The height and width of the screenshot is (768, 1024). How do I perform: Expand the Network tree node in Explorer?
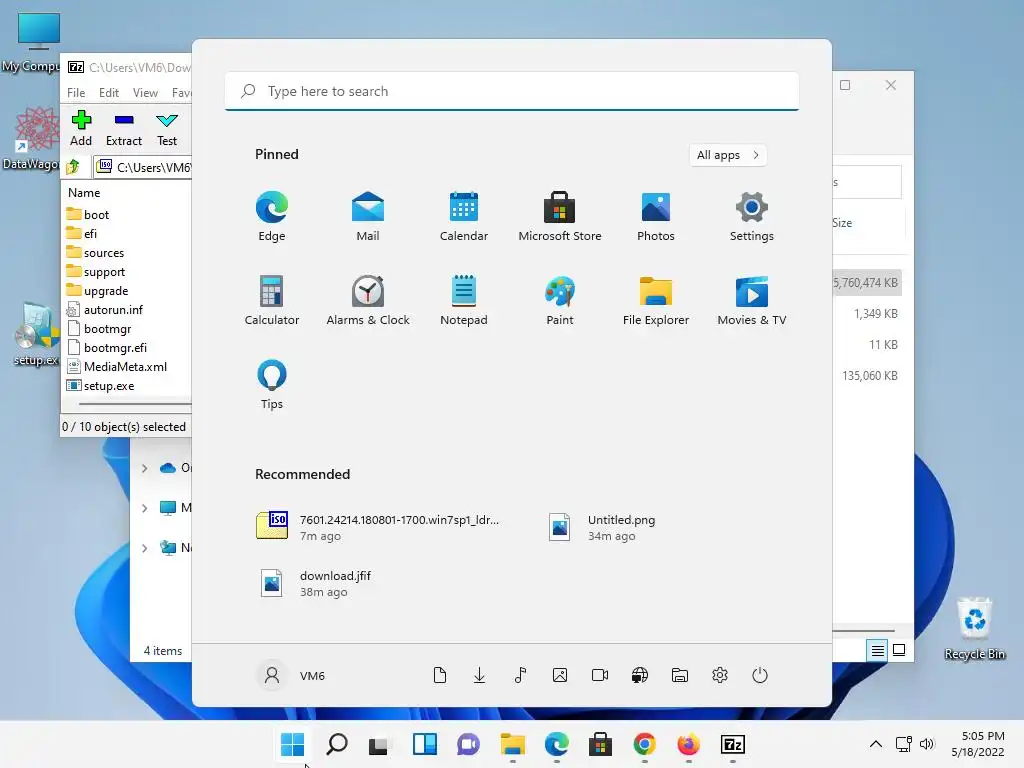[144, 548]
